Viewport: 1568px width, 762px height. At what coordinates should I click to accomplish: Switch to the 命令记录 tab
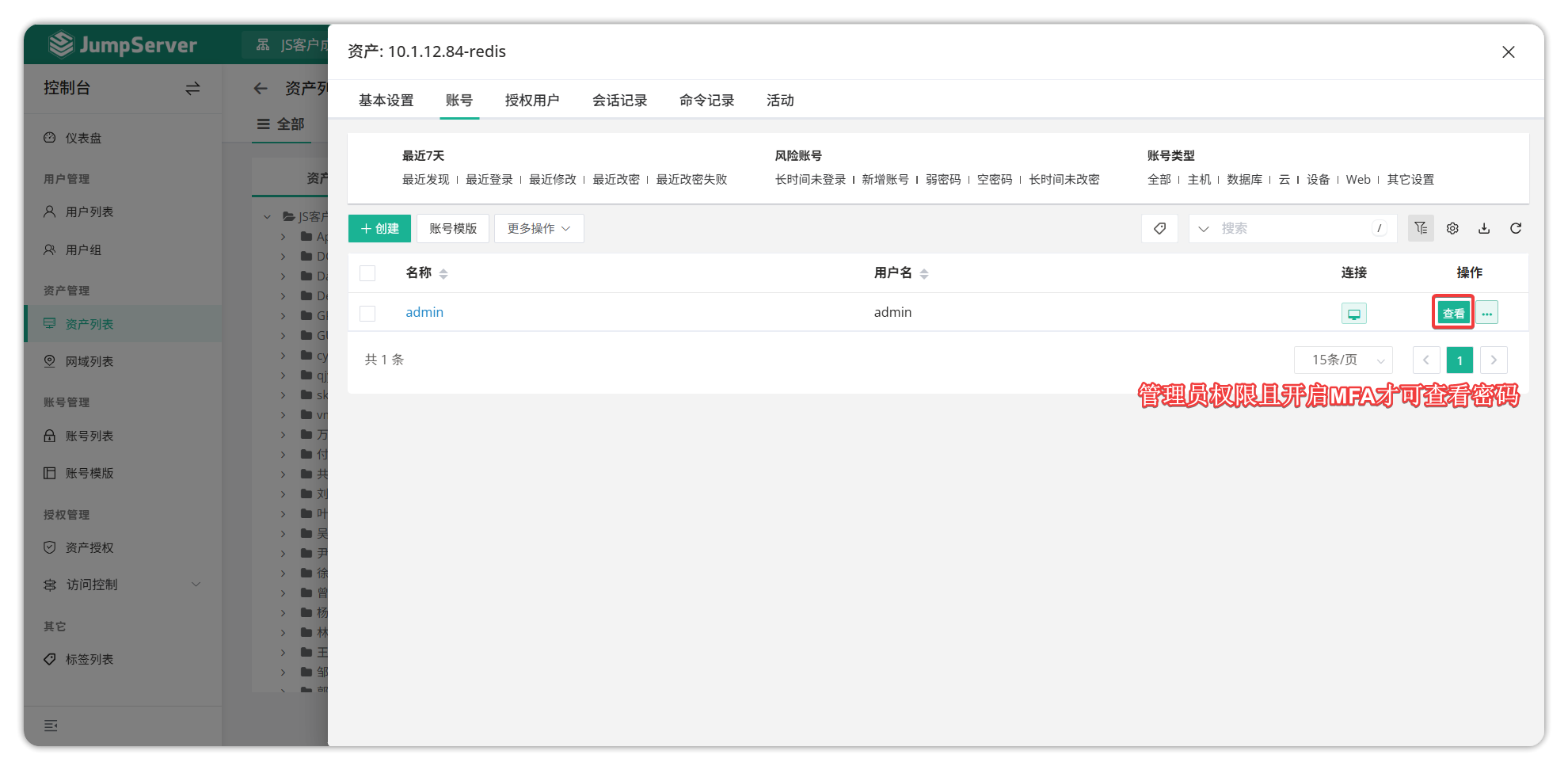706,101
